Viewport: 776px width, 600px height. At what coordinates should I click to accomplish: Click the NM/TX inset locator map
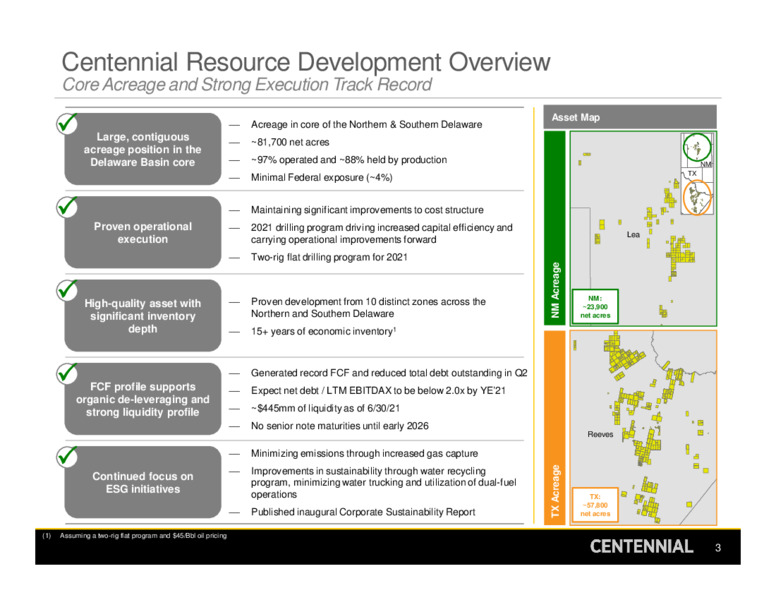tap(698, 174)
